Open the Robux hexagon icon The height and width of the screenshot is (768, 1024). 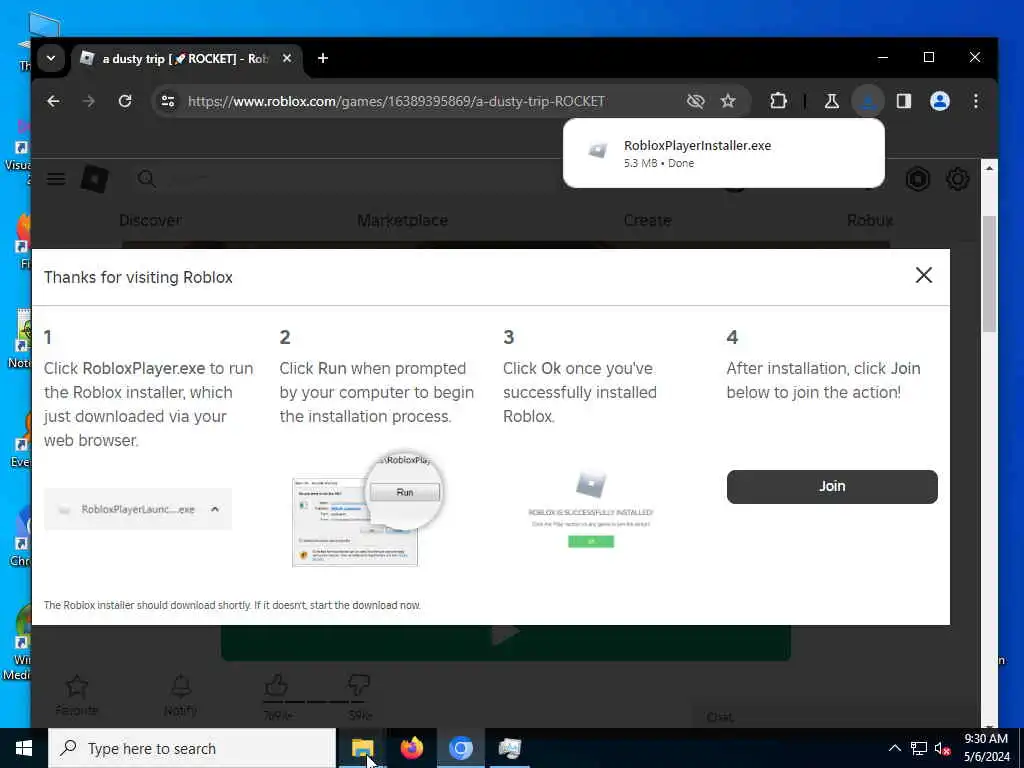click(x=918, y=179)
